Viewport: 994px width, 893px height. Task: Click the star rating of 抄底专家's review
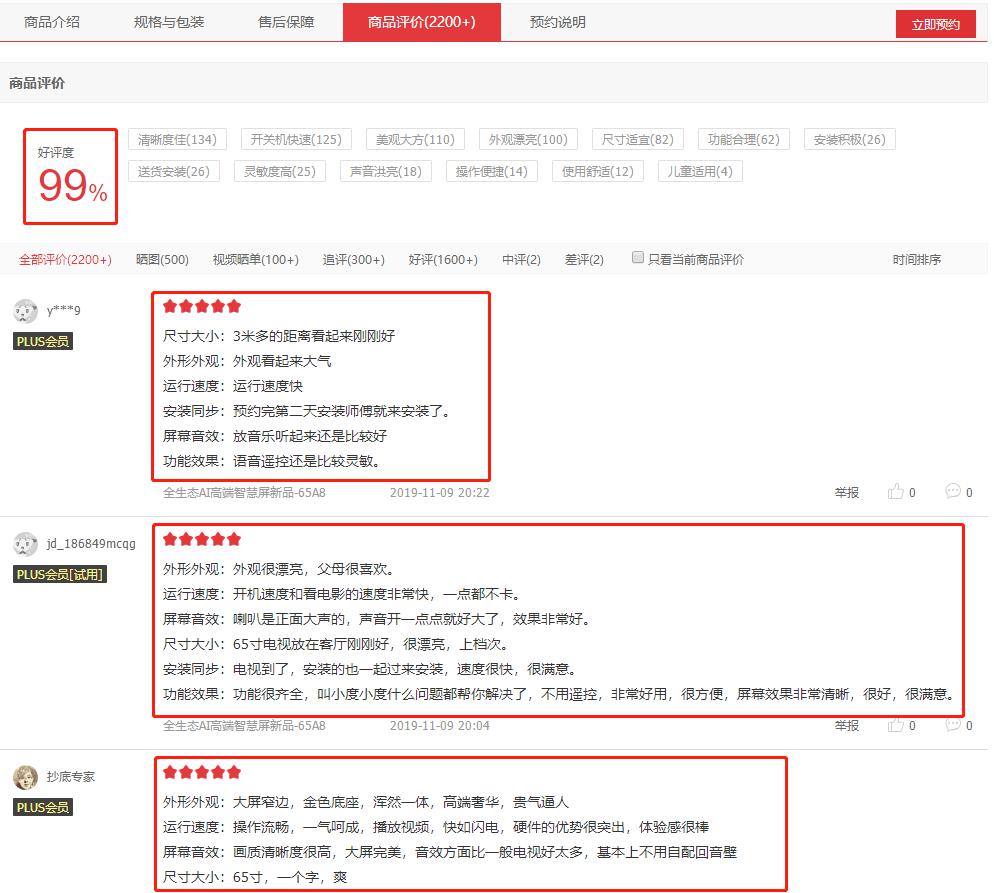click(202, 773)
